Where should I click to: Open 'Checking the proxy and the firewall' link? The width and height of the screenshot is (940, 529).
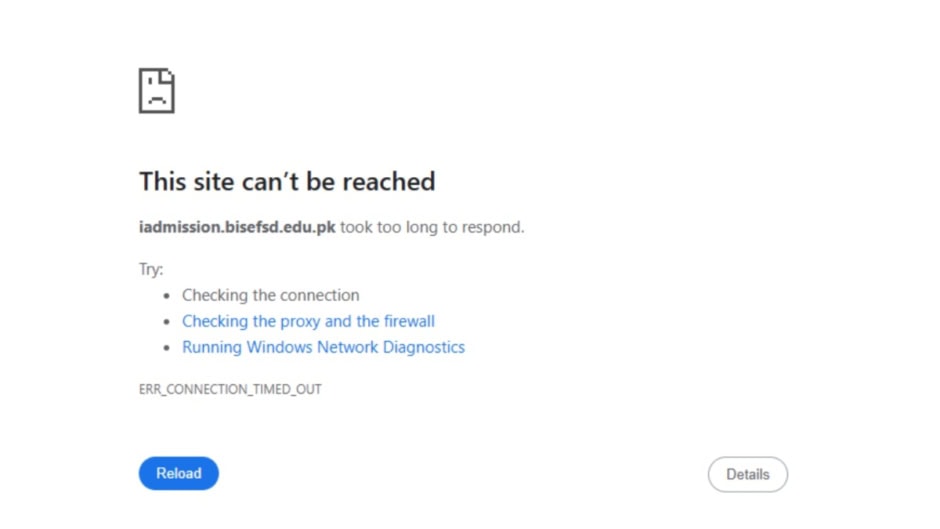308,321
